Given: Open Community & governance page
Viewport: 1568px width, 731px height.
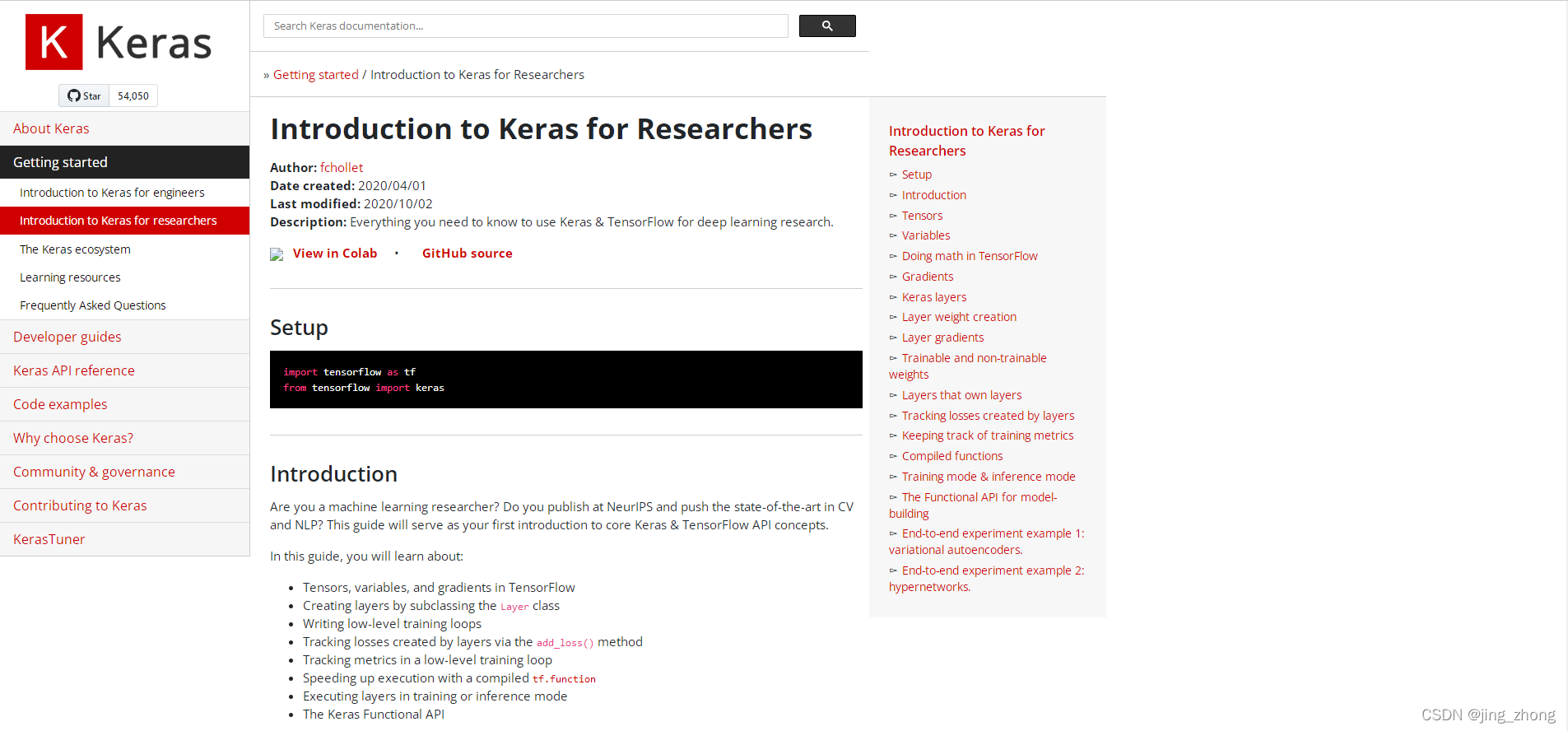Looking at the screenshot, I should (125, 472).
